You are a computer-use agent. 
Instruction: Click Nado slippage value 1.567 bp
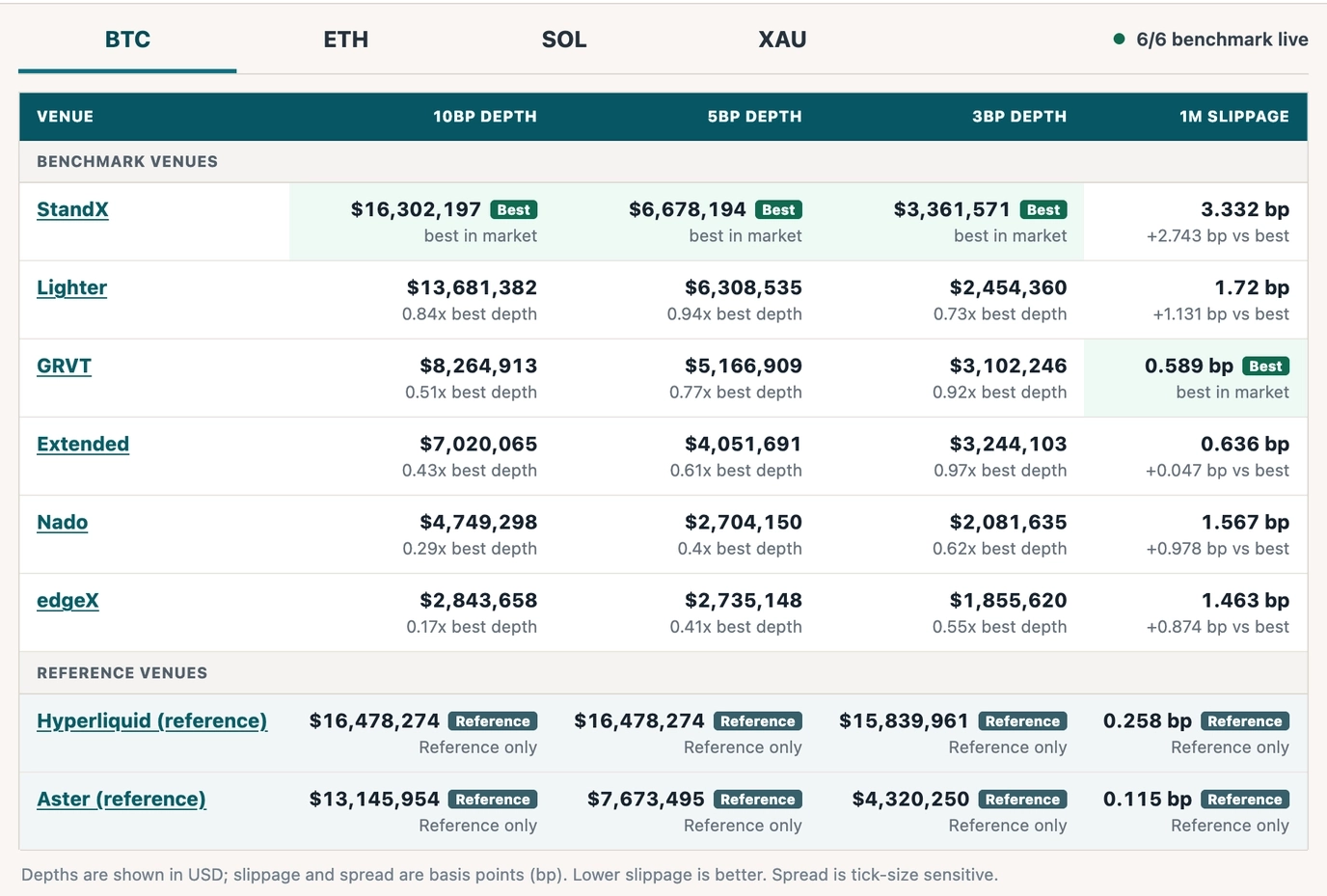coord(1245,522)
